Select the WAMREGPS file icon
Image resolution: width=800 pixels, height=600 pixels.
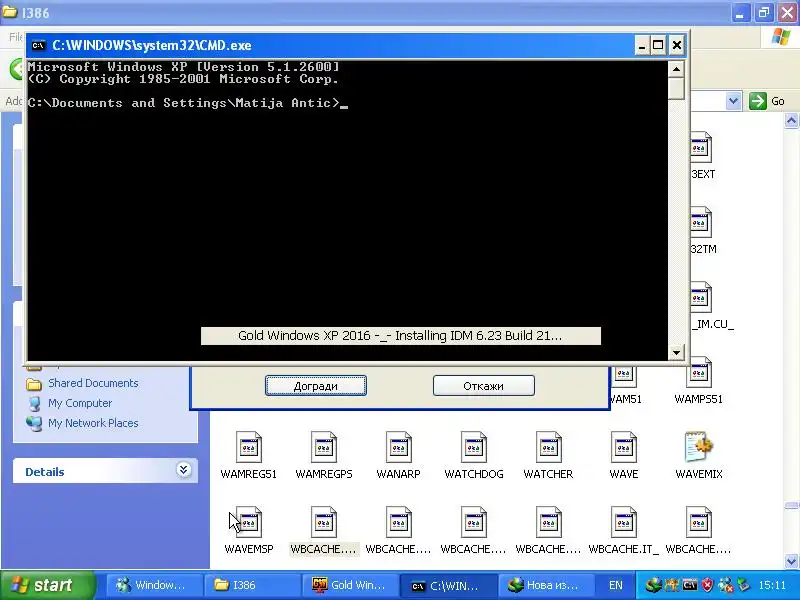pos(323,447)
